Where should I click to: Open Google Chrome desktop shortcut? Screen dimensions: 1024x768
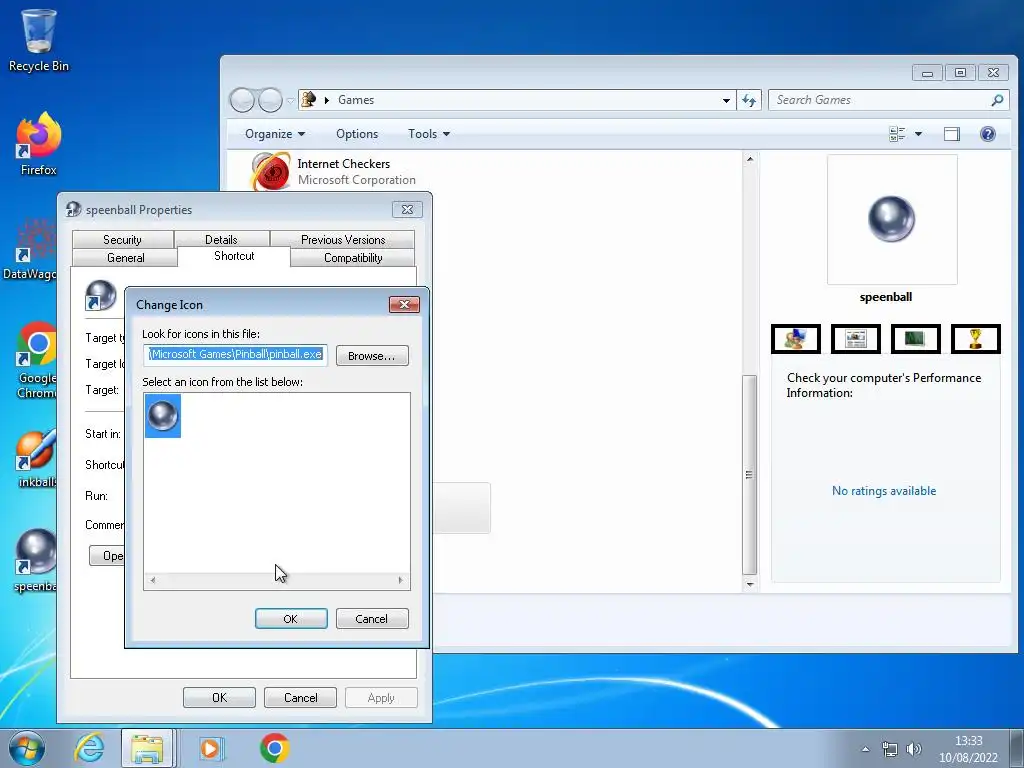click(37, 359)
